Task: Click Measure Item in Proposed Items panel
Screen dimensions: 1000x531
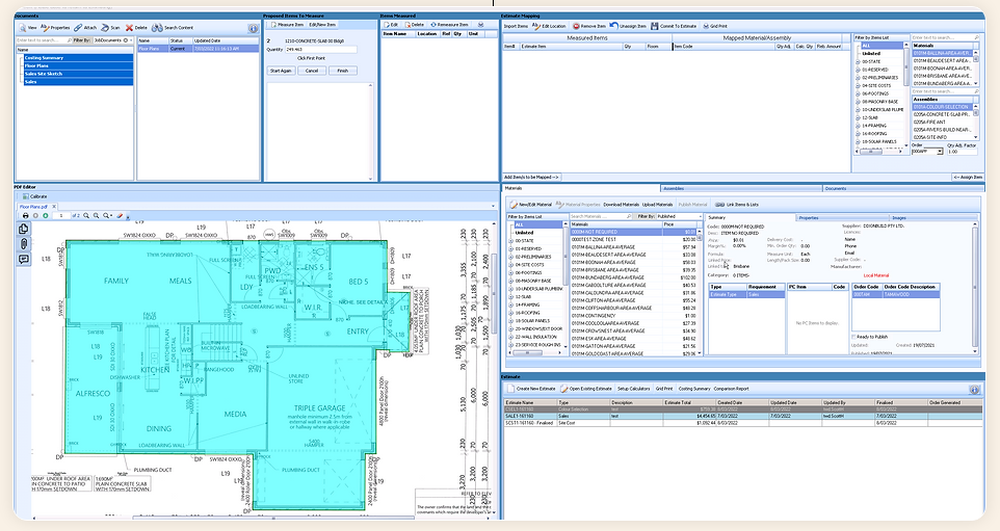Action: point(287,25)
